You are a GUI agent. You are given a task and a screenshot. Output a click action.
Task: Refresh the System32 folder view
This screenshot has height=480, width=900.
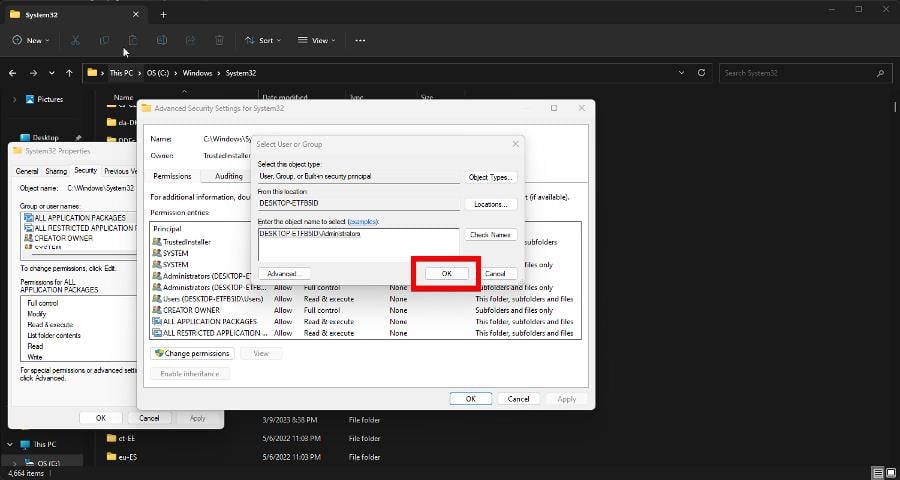click(701, 73)
